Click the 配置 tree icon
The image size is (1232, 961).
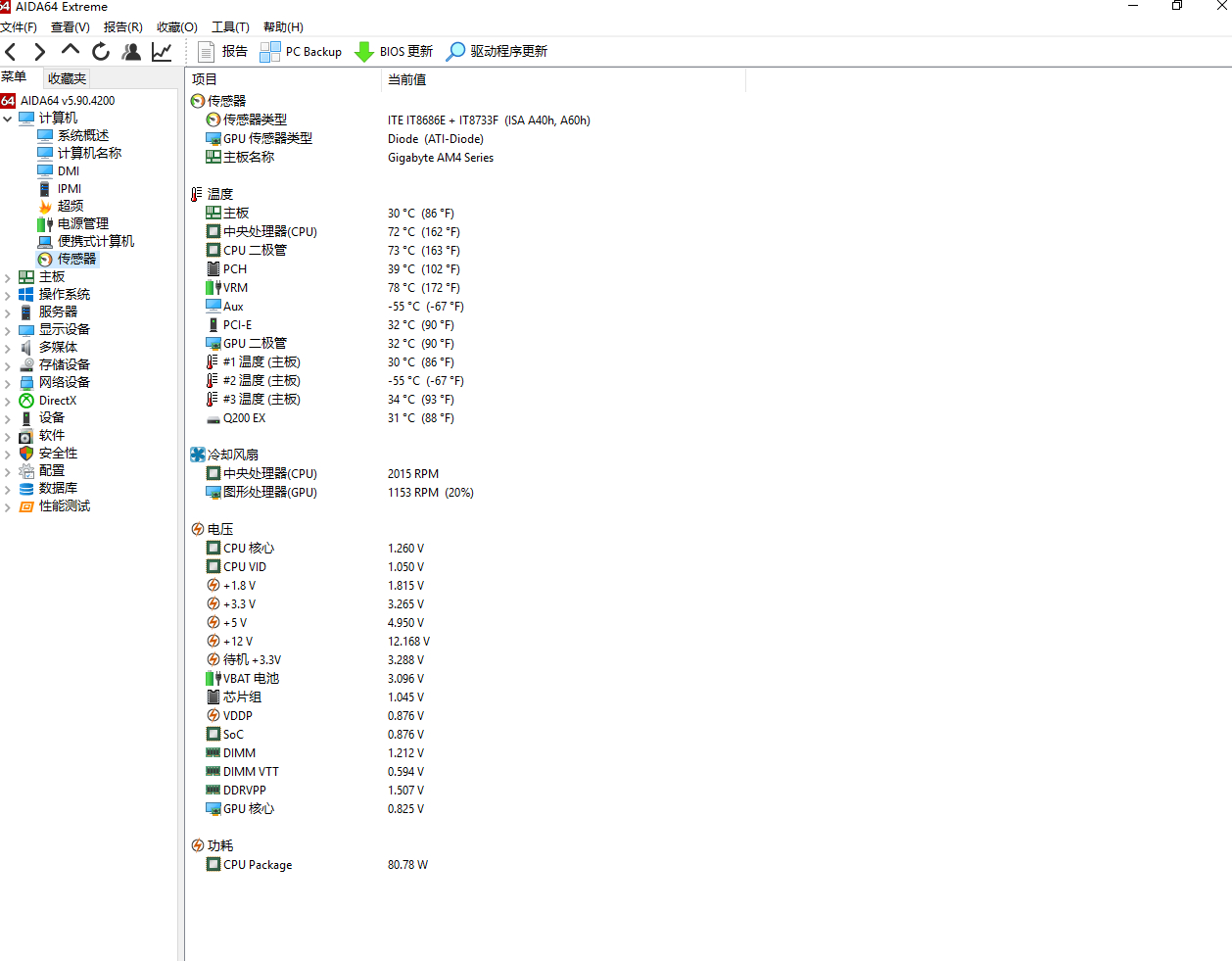tap(26, 471)
